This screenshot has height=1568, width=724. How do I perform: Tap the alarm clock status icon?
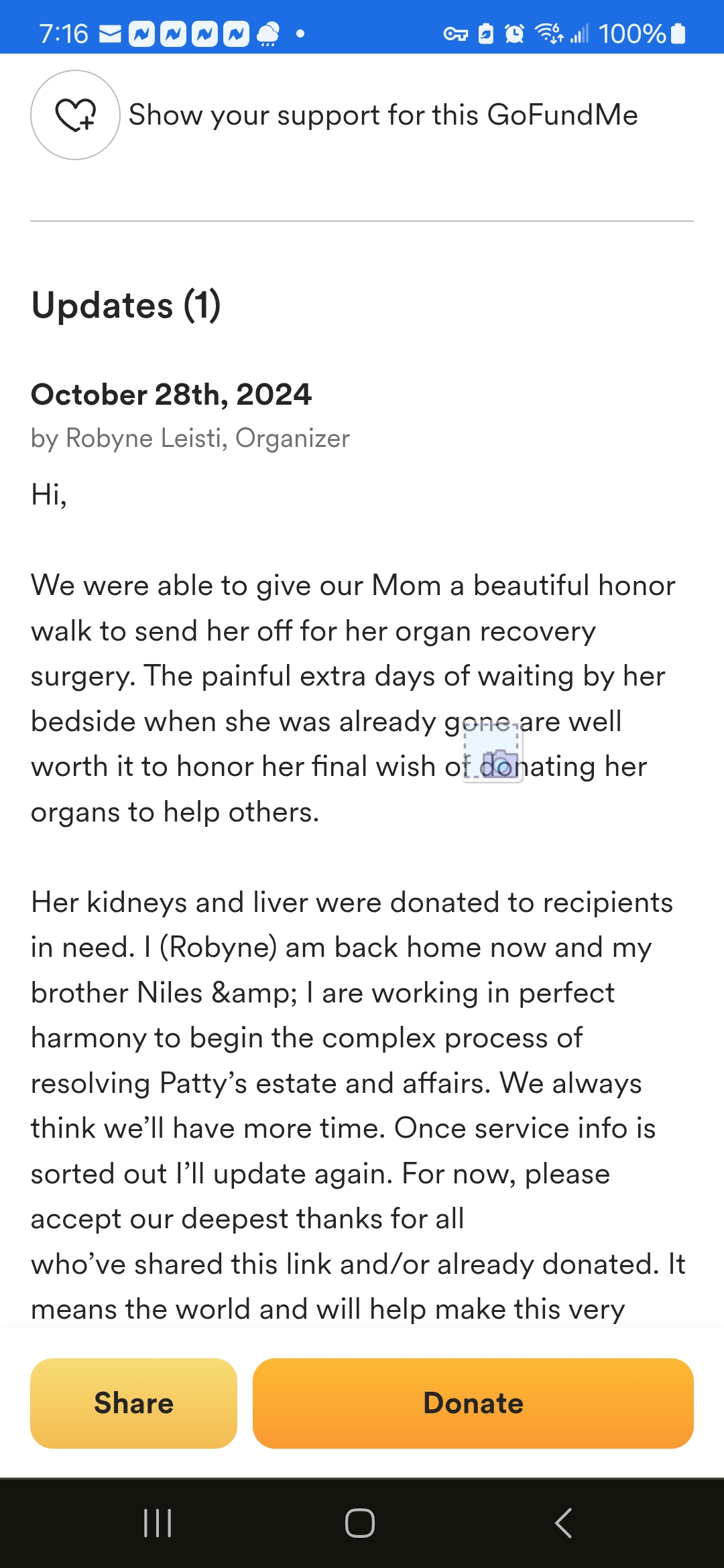click(x=514, y=34)
